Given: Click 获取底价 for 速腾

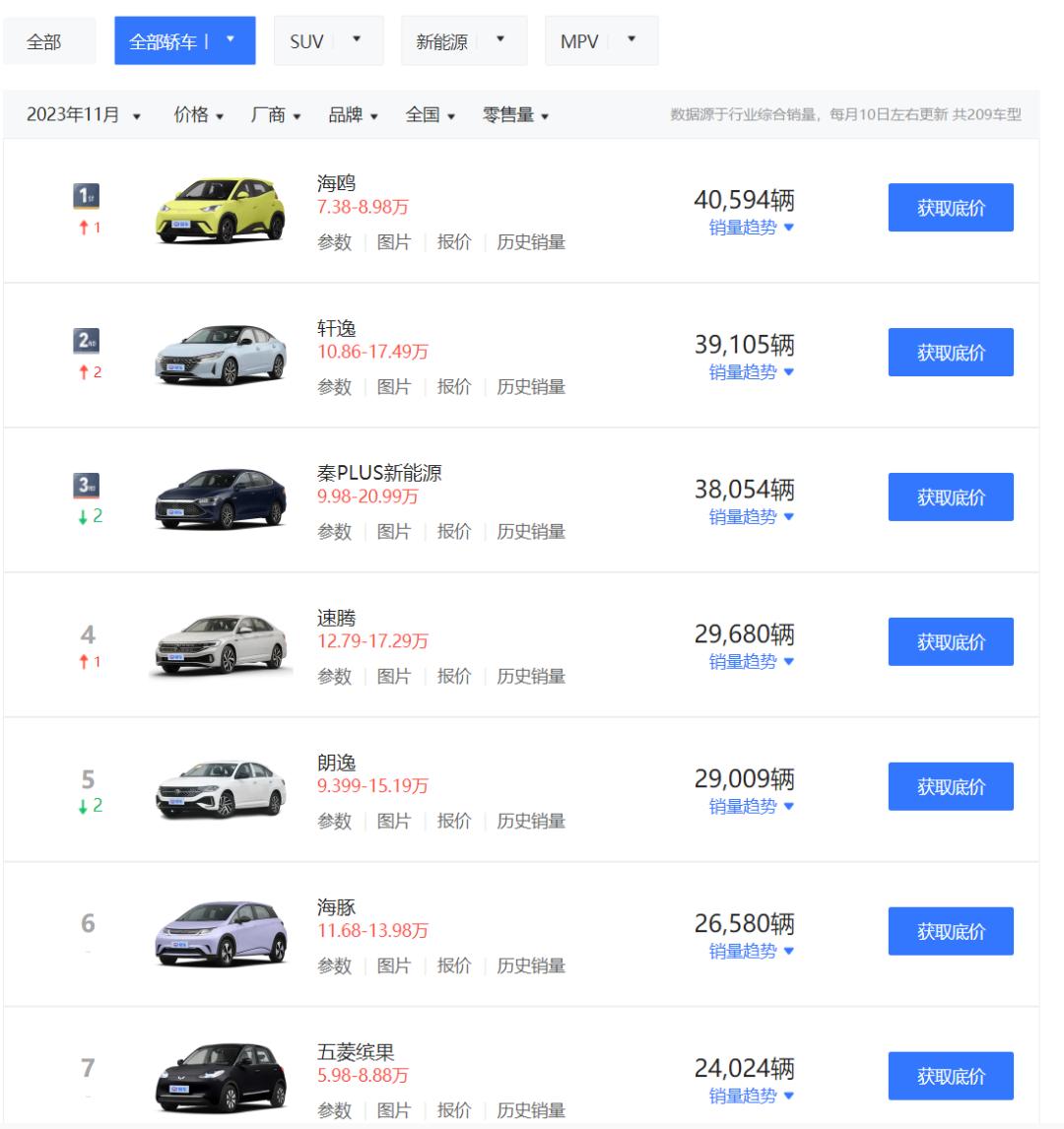Looking at the screenshot, I should [x=951, y=642].
